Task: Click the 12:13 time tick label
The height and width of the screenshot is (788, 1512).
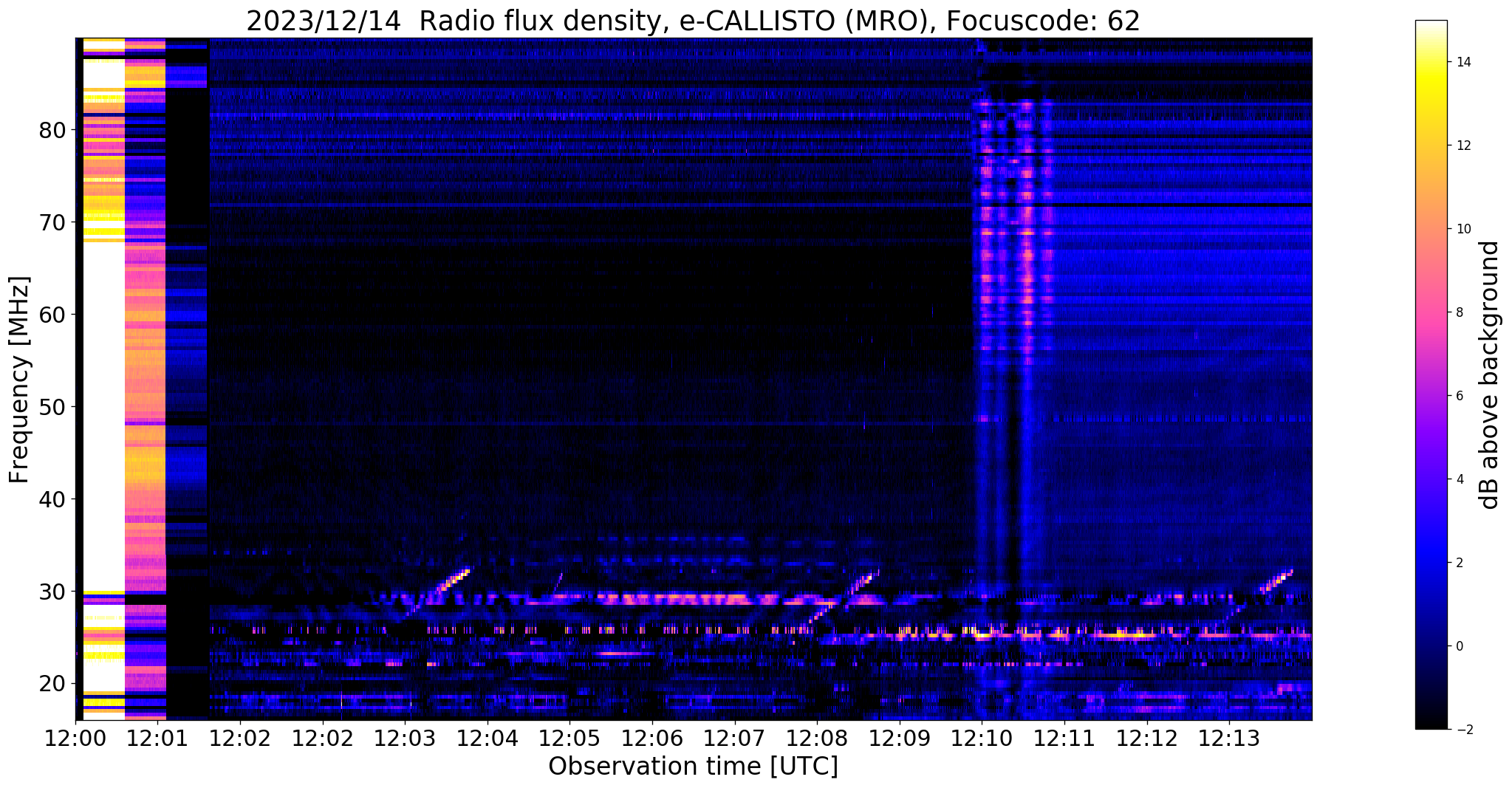Action: pos(1229,739)
